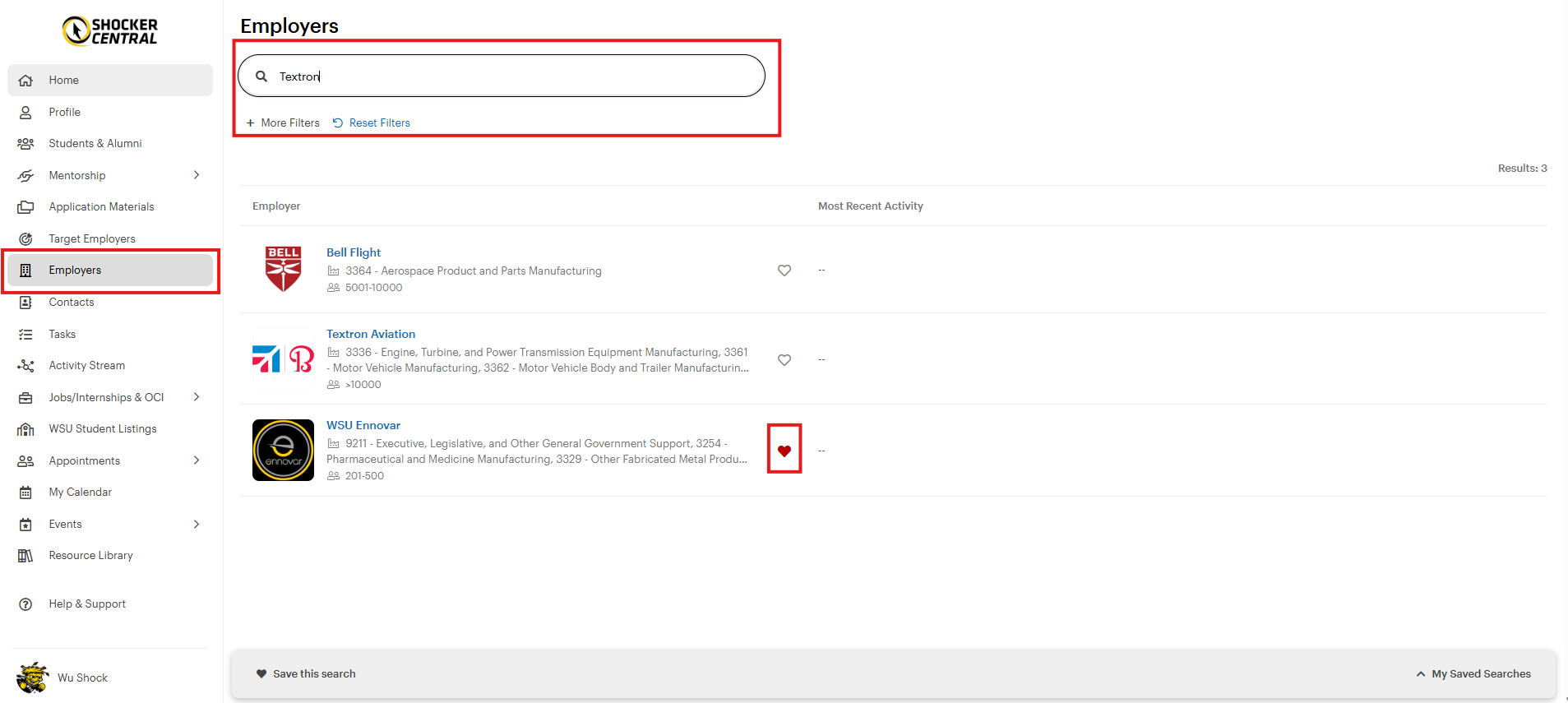Open WSU Student Listings
The height and width of the screenshot is (703, 1568).
[110, 429]
